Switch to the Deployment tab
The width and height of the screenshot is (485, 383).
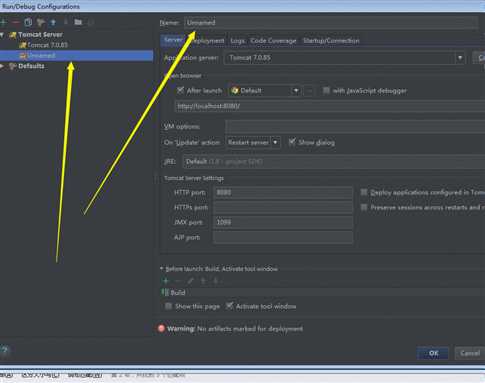(207, 41)
